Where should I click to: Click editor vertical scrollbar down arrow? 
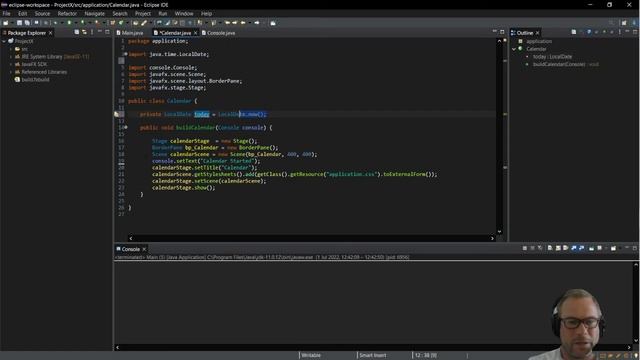(x=499, y=231)
